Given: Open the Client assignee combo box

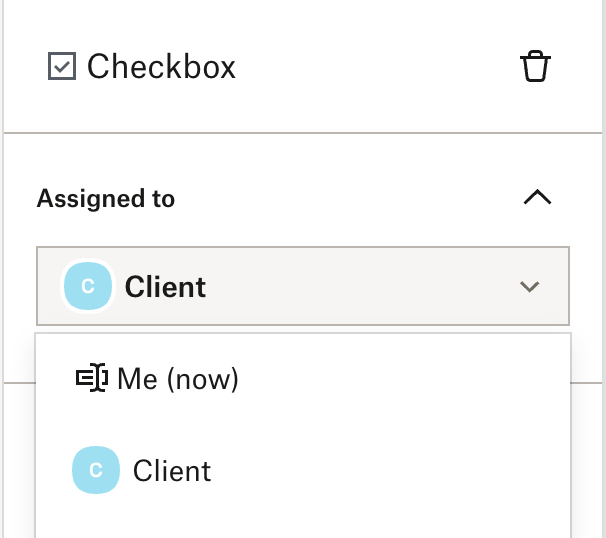Looking at the screenshot, I should [x=303, y=286].
